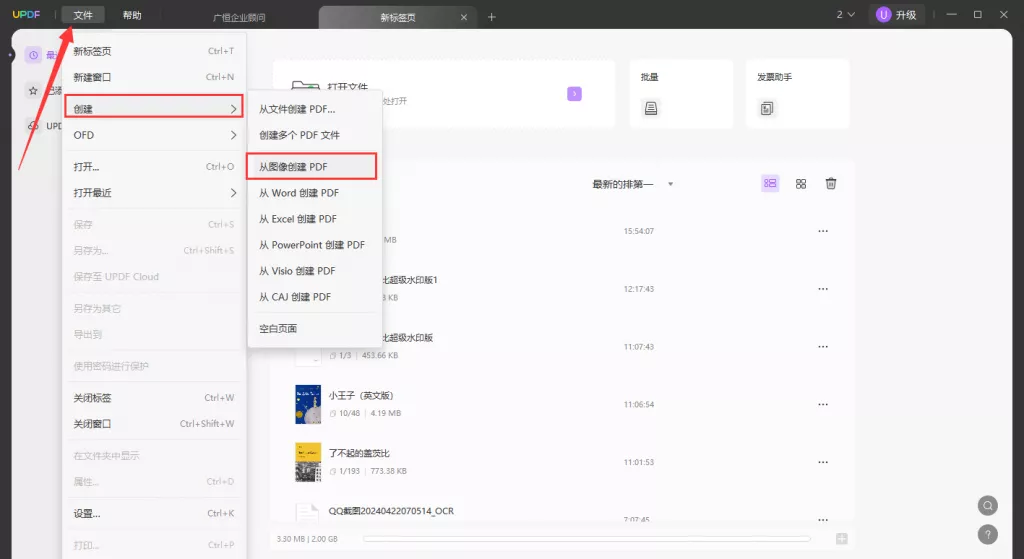Open more options for 了不起的盖茨比 file
Image resolution: width=1024 pixels, height=559 pixels.
[823, 462]
